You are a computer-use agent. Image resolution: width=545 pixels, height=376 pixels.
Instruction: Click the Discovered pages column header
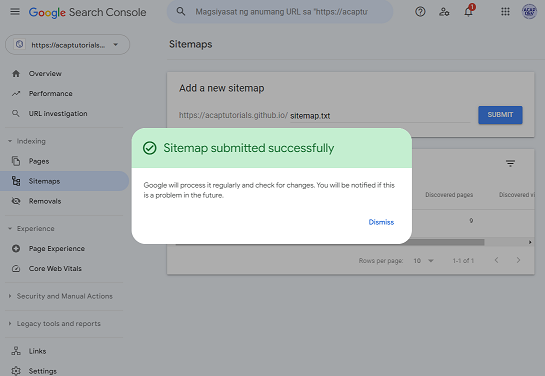[x=449, y=195]
